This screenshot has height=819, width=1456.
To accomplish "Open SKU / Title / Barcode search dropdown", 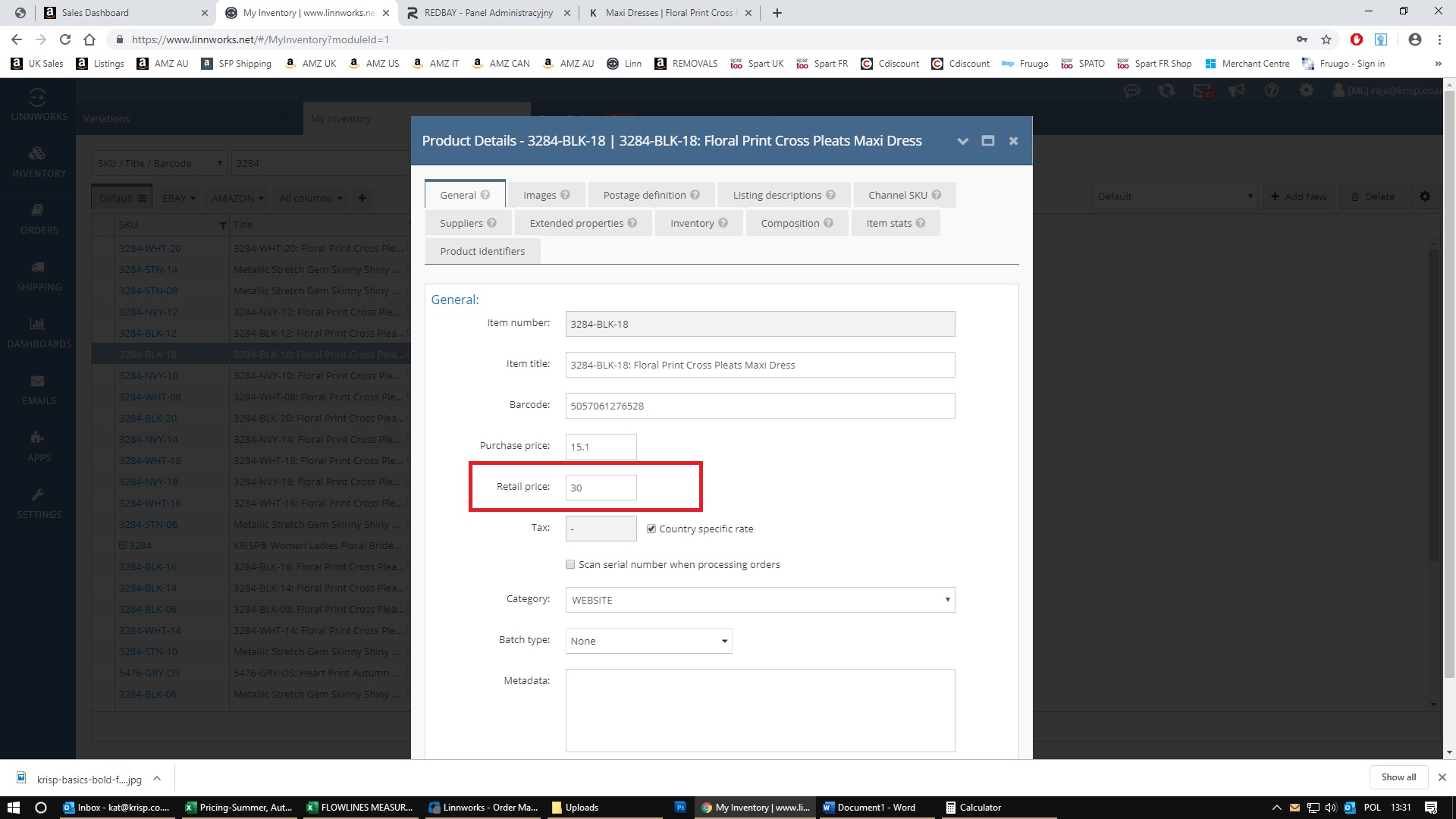I will click(x=159, y=163).
